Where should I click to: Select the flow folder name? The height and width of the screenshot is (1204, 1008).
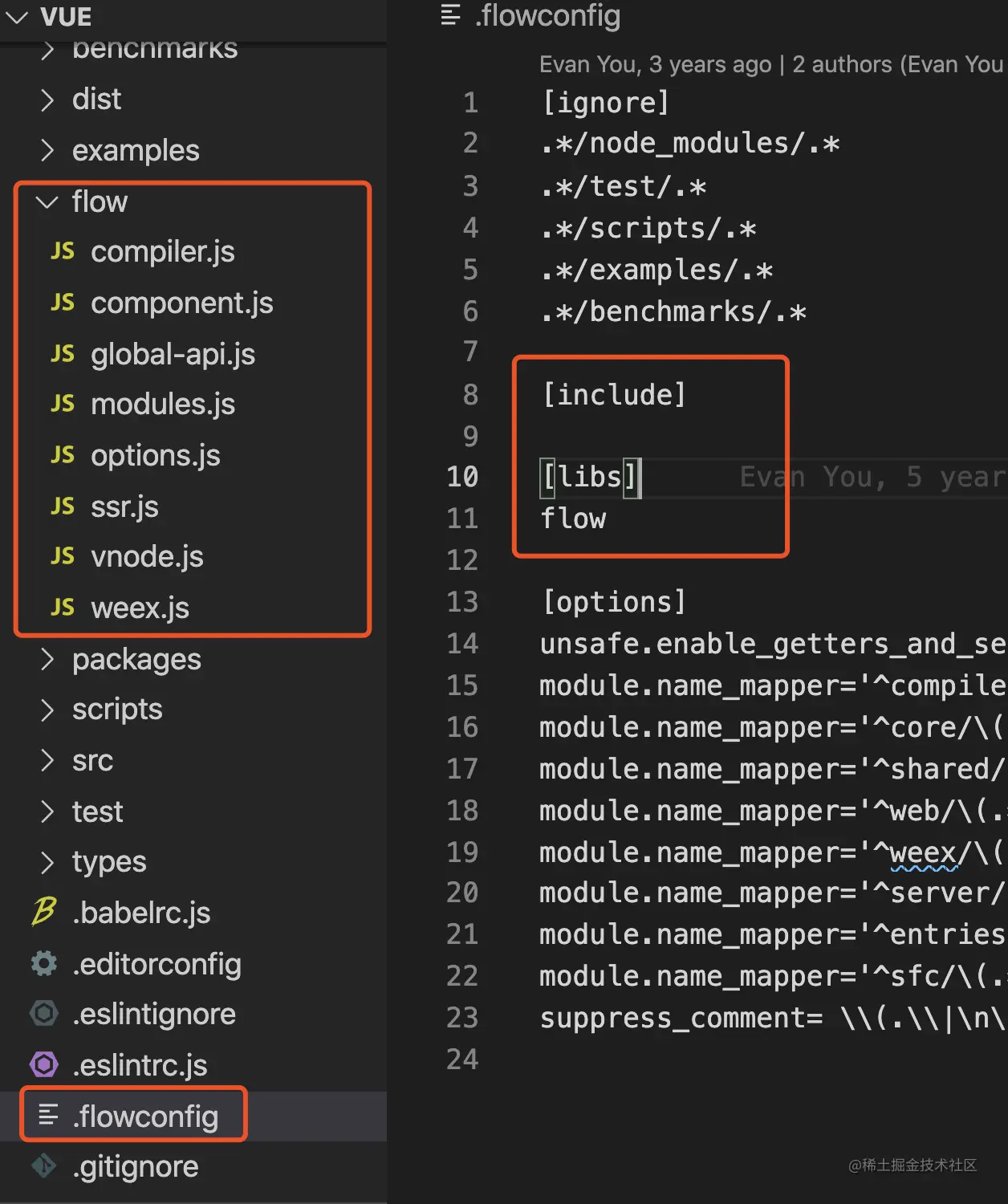click(100, 201)
